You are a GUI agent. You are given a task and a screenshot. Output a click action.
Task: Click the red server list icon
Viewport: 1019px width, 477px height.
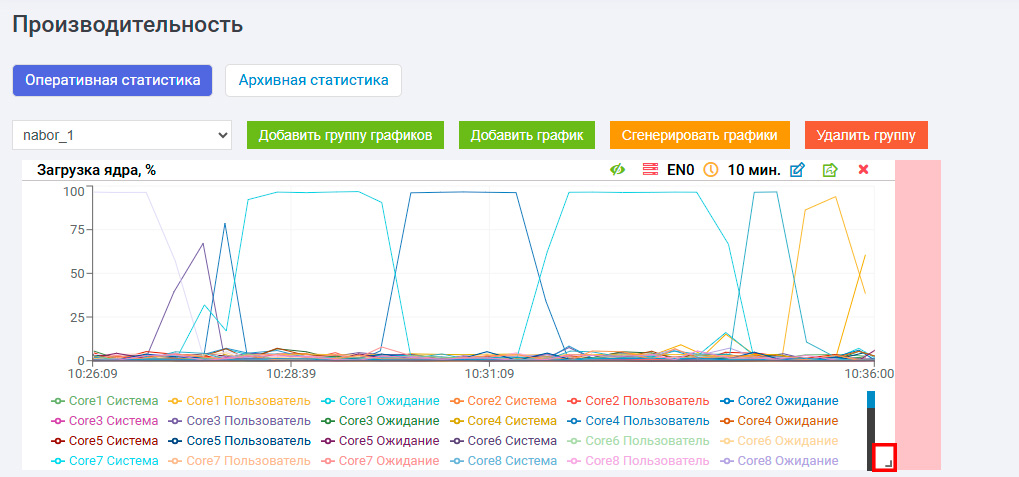[650, 170]
